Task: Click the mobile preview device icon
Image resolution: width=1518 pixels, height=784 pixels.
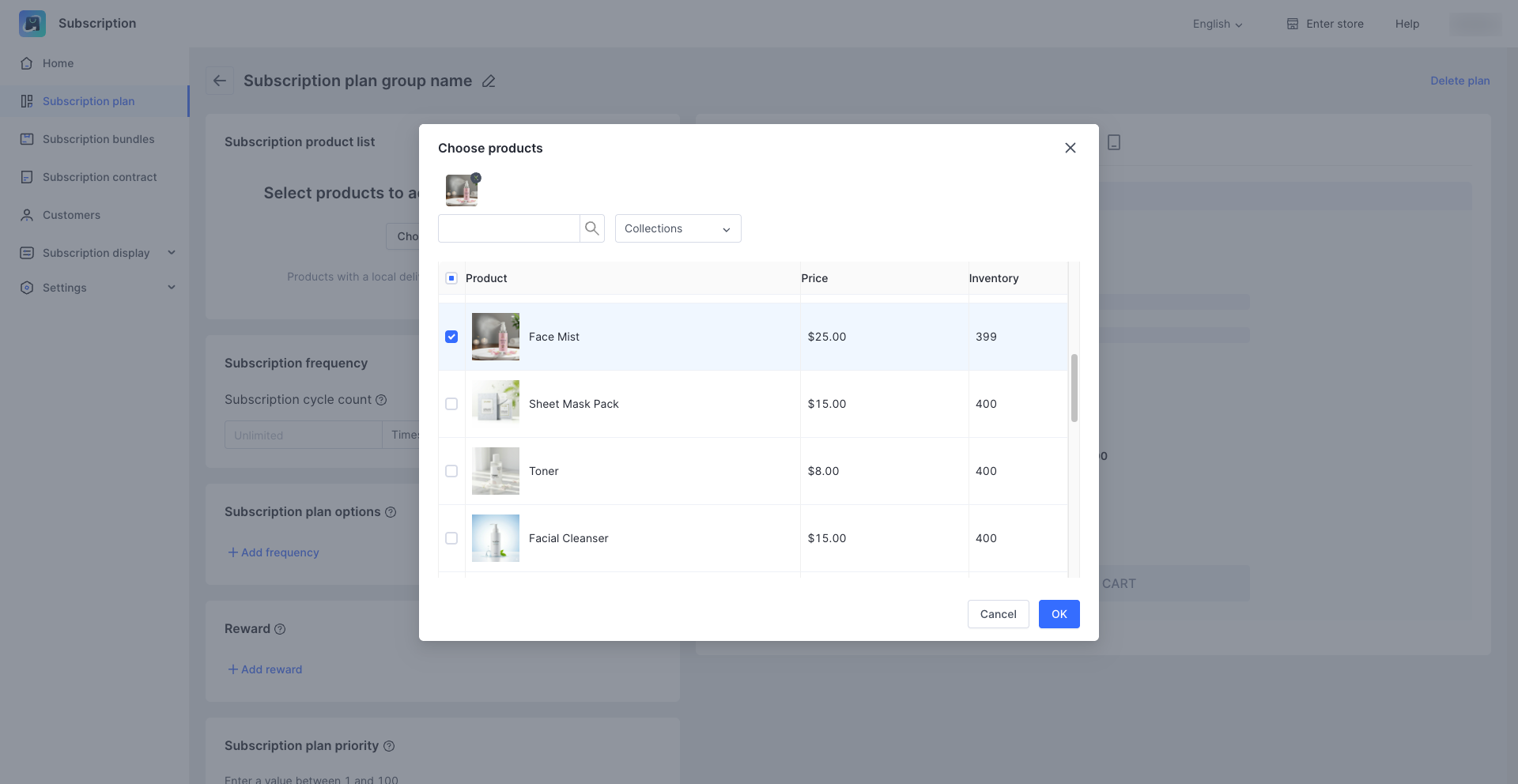Action: click(1114, 142)
